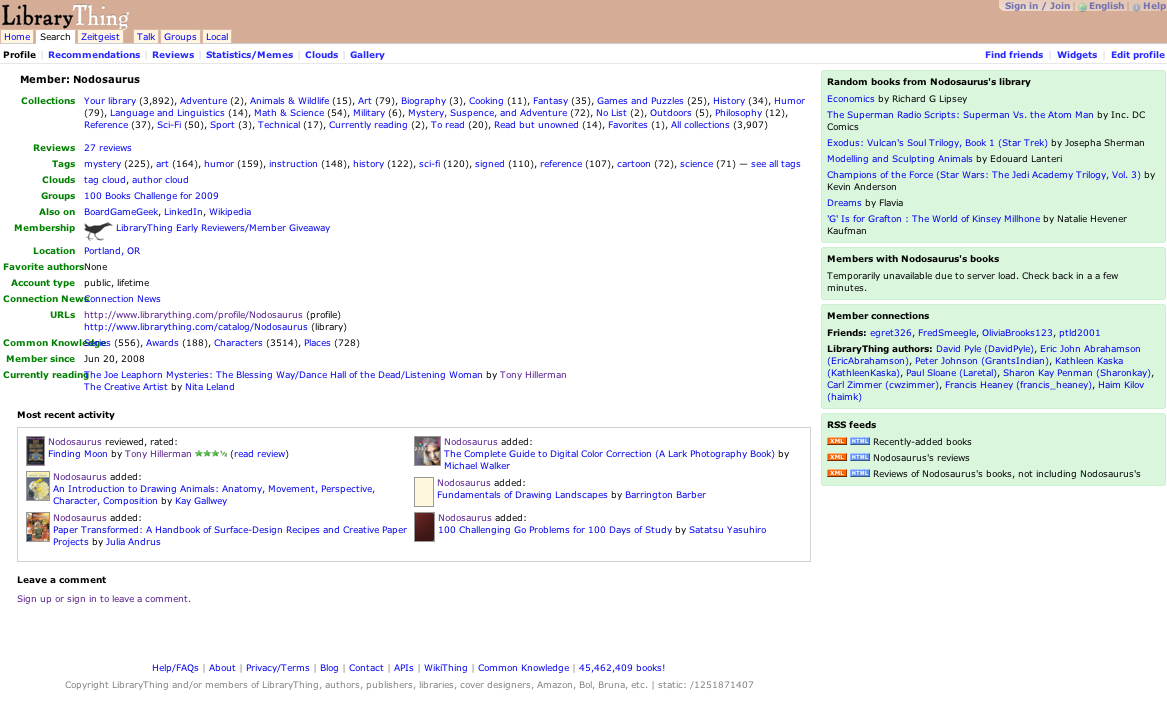Open the BoardGameGeek link

click(121, 212)
